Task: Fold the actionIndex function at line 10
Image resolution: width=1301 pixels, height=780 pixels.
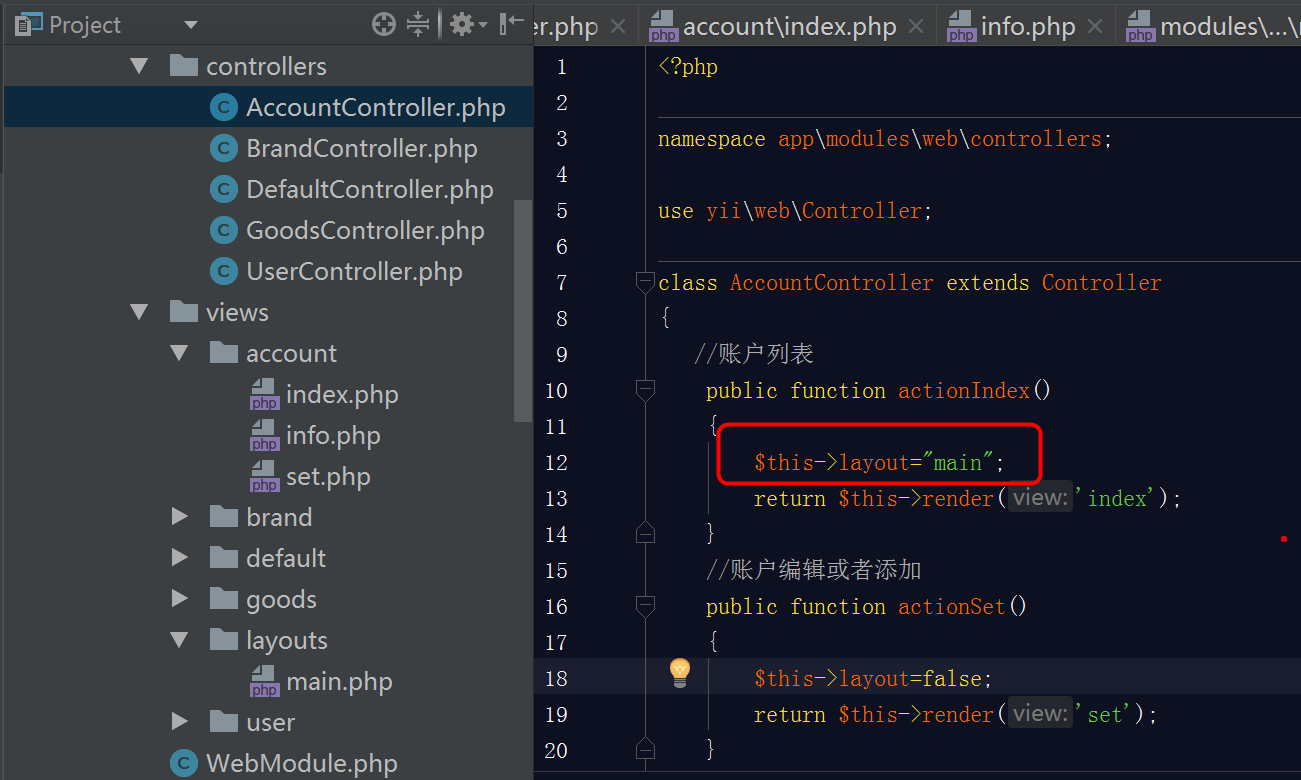Action: (645, 391)
